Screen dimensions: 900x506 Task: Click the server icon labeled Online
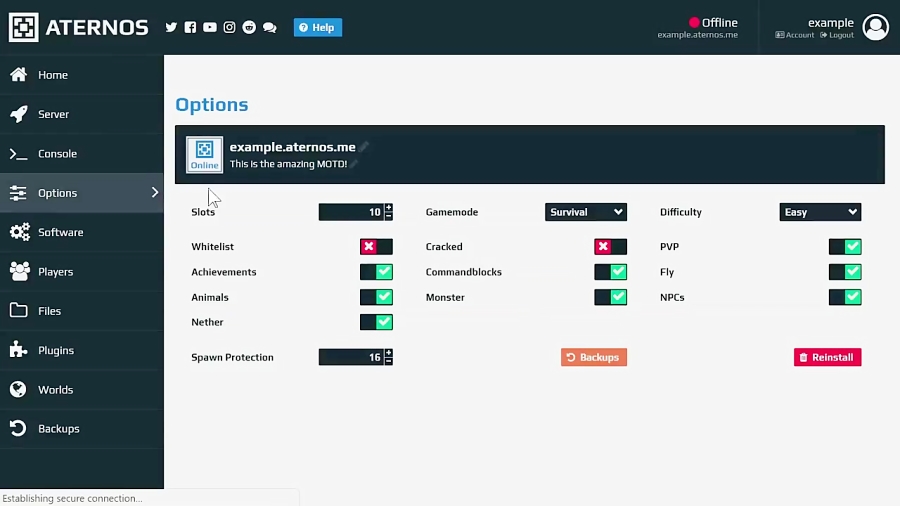(204, 154)
